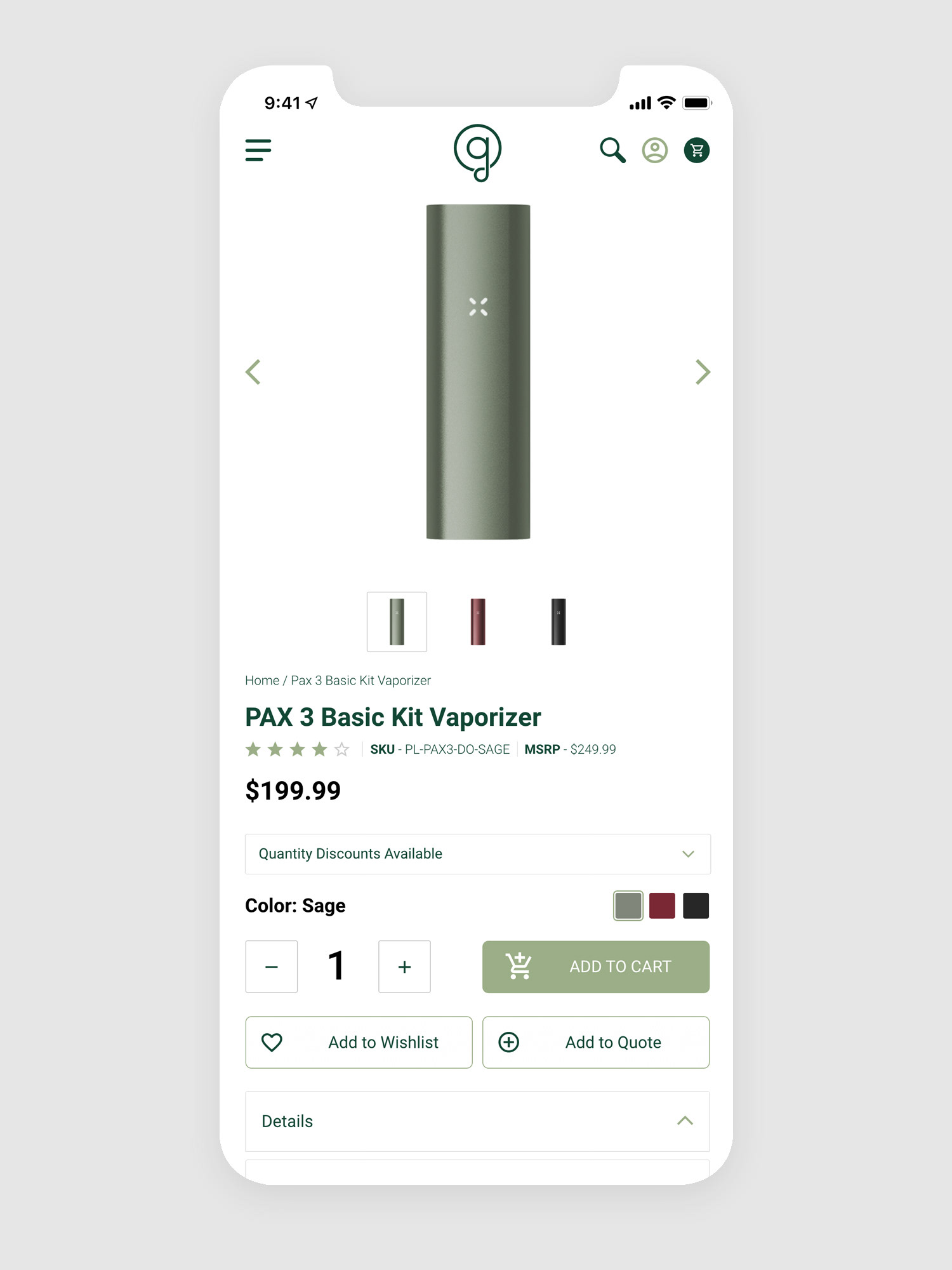The height and width of the screenshot is (1270, 952).
Task: Click ADD TO CART button
Action: pyautogui.click(x=596, y=966)
